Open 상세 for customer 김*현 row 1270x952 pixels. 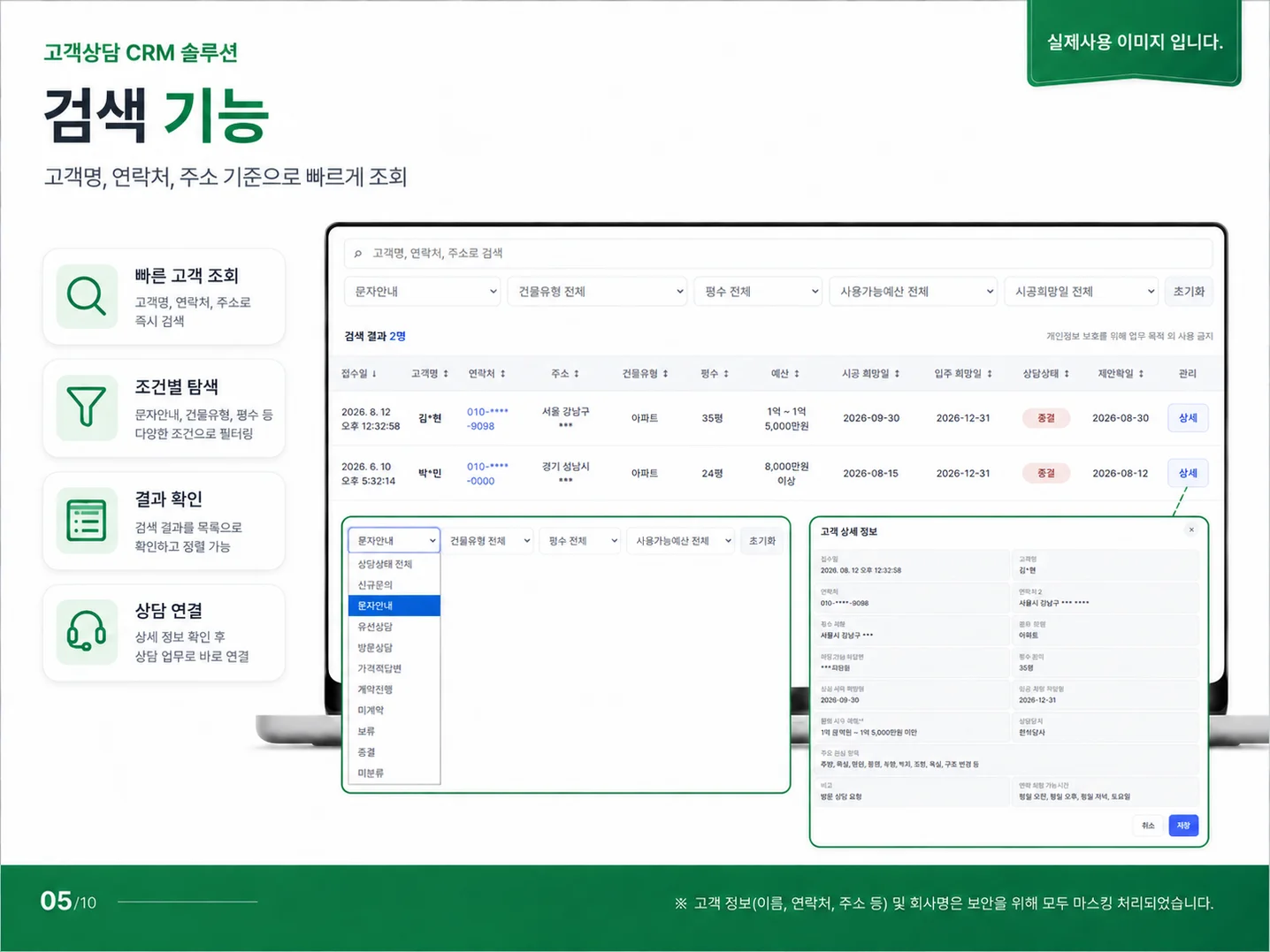[1188, 418]
